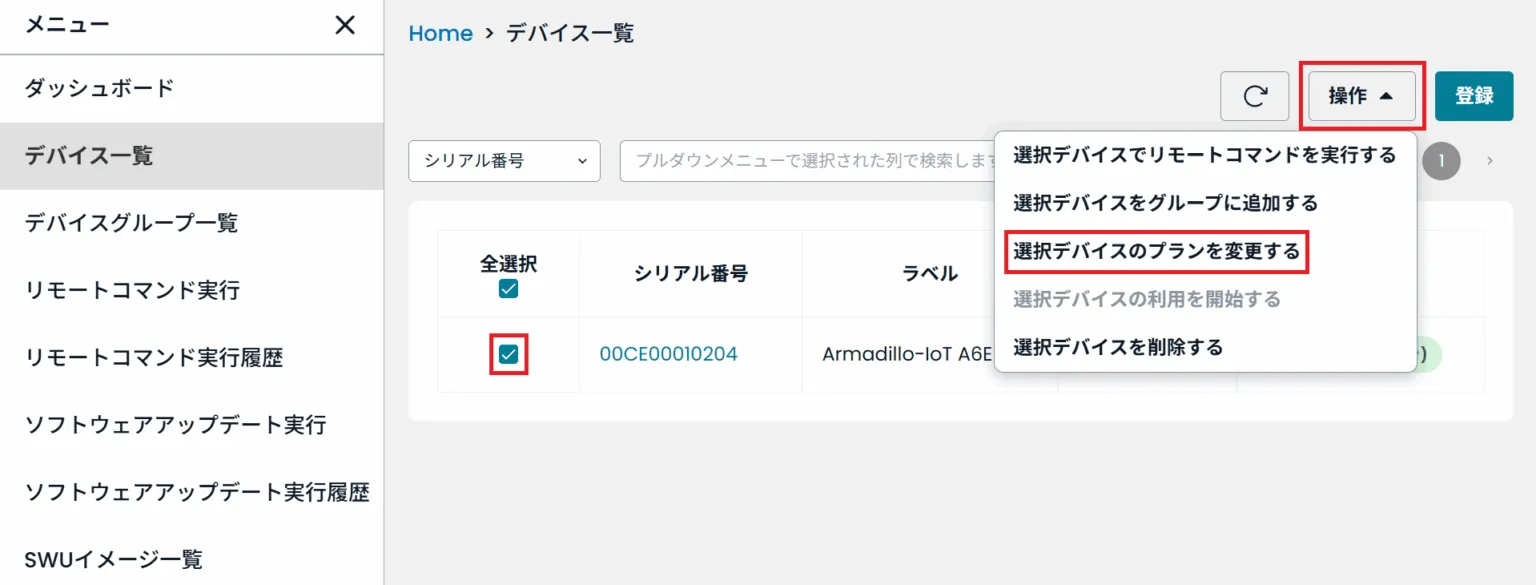
Task: Choose 選択デバイスでリモートコマンドを実行する option
Action: 1202,155
